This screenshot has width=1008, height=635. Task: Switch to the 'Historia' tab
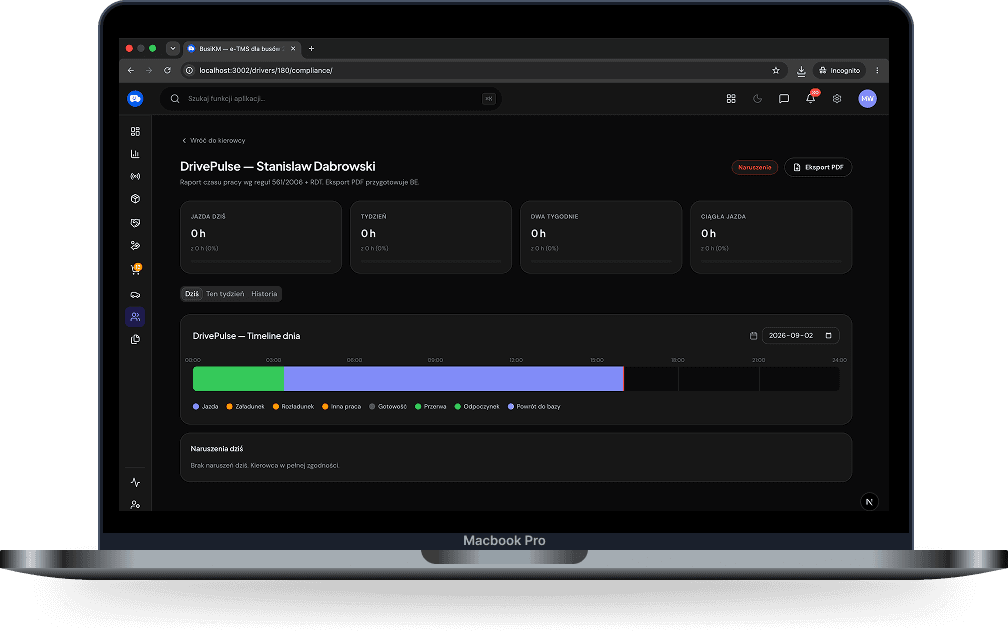[x=264, y=294]
